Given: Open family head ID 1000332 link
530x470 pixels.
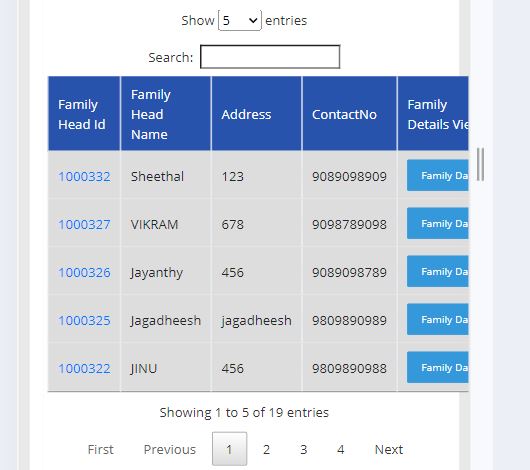Looking at the screenshot, I should (84, 177).
